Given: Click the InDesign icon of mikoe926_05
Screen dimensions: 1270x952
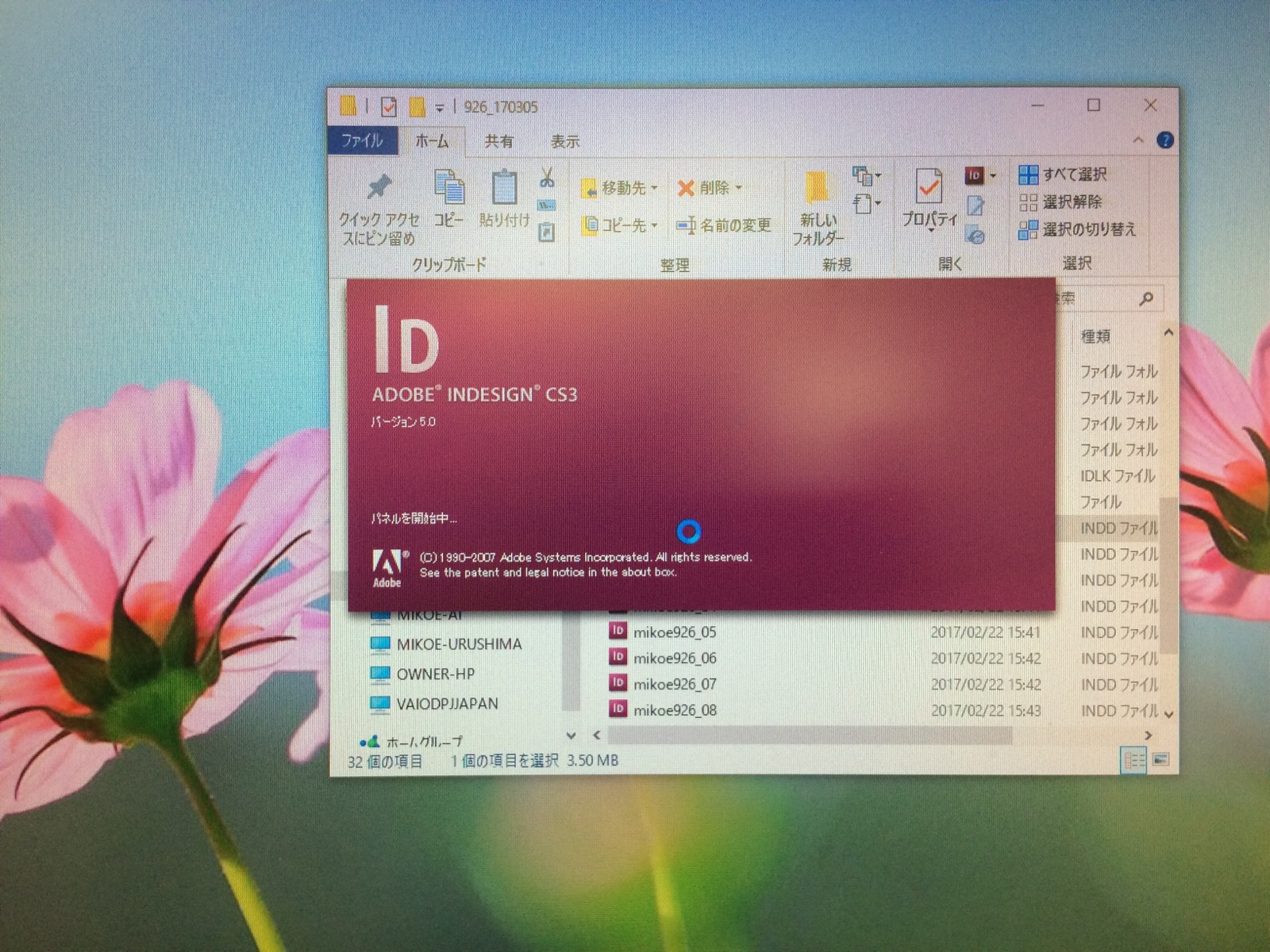Looking at the screenshot, I should [618, 631].
